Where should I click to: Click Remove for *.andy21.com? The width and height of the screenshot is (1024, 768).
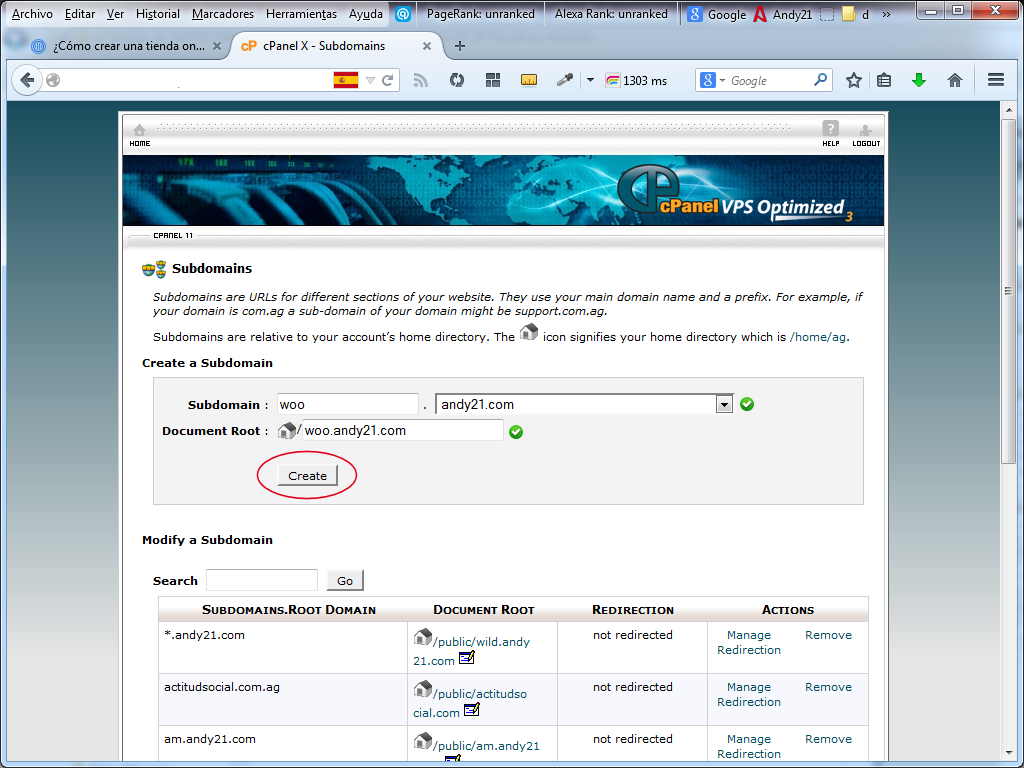pyautogui.click(x=828, y=635)
